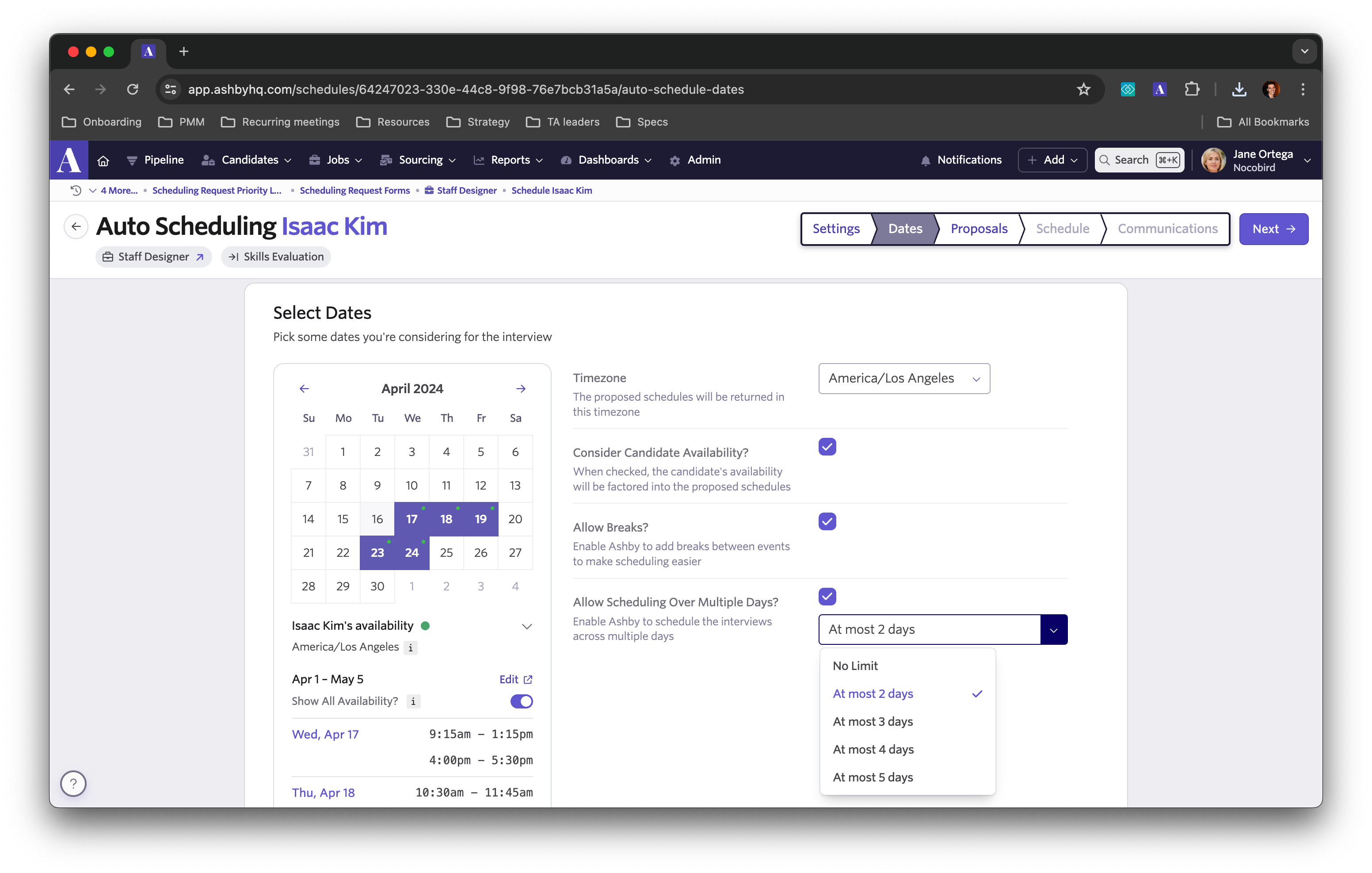Switch to the Proposals tab
This screenshot has height=873, width=1372.
click(979, 228)
